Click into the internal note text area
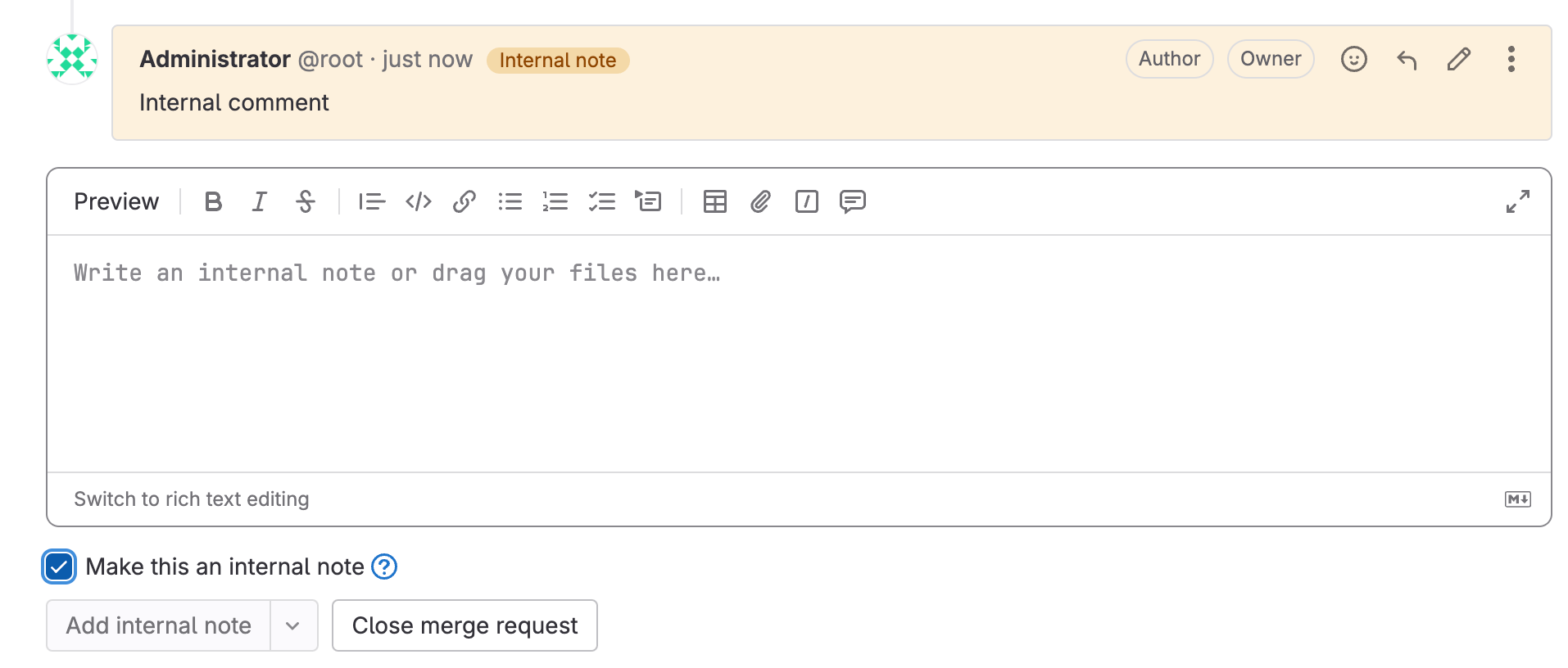1568x668 pixels. (x=799, y=352)
